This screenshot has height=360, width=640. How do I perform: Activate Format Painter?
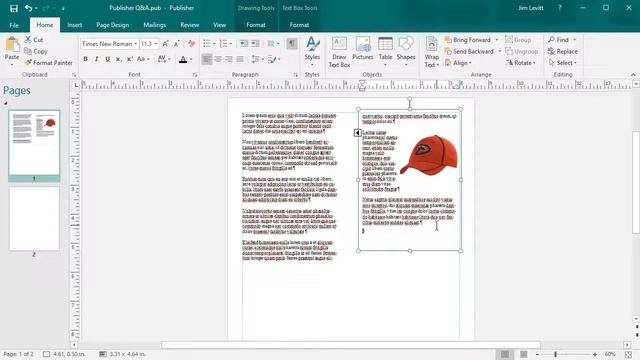pos(49,63)
